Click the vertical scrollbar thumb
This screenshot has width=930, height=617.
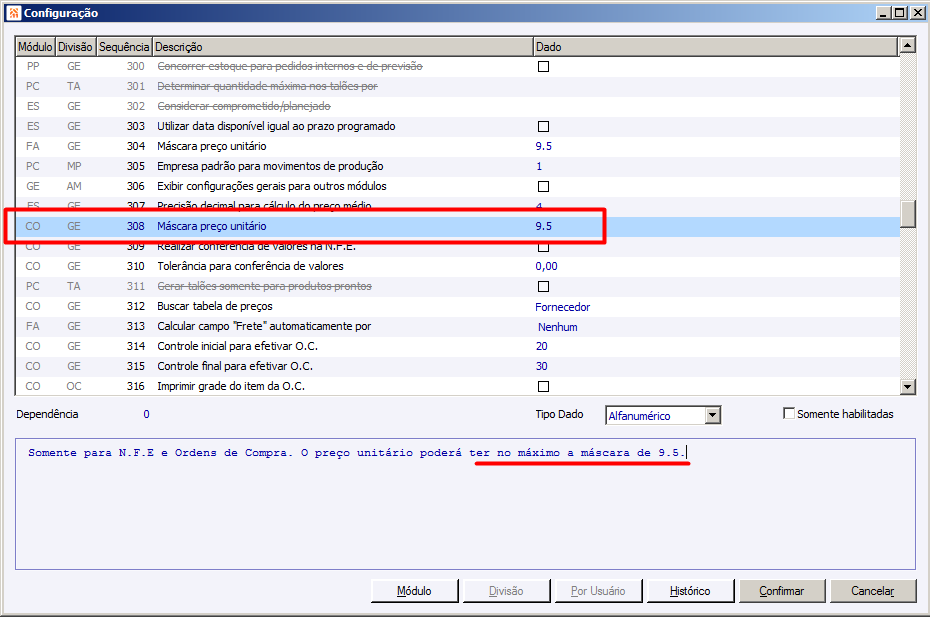(907, 214)
